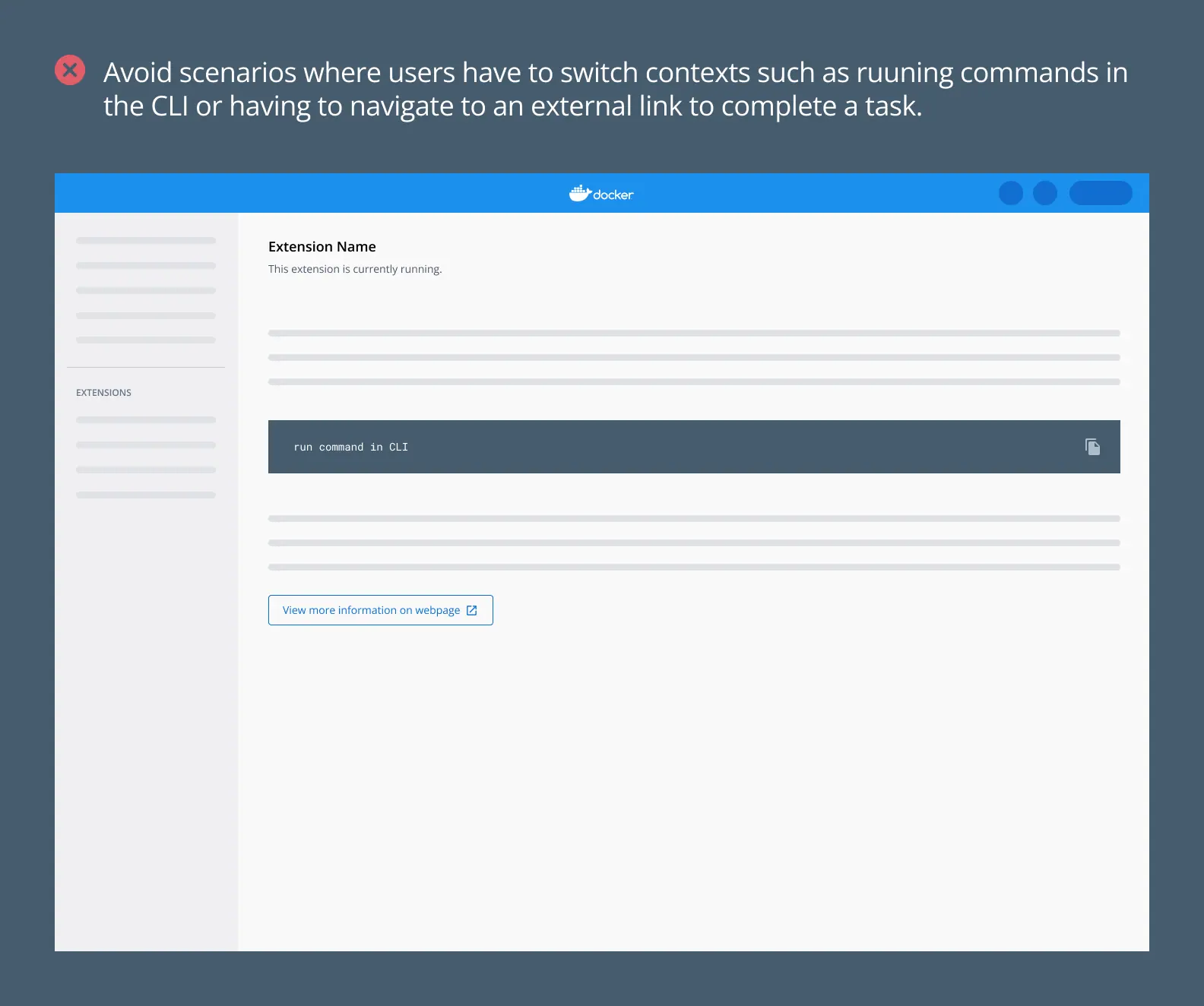Click the placeholder line directly above the webpage button
The width and height of the screenshot is (1204, 1006).
[693, 567]
